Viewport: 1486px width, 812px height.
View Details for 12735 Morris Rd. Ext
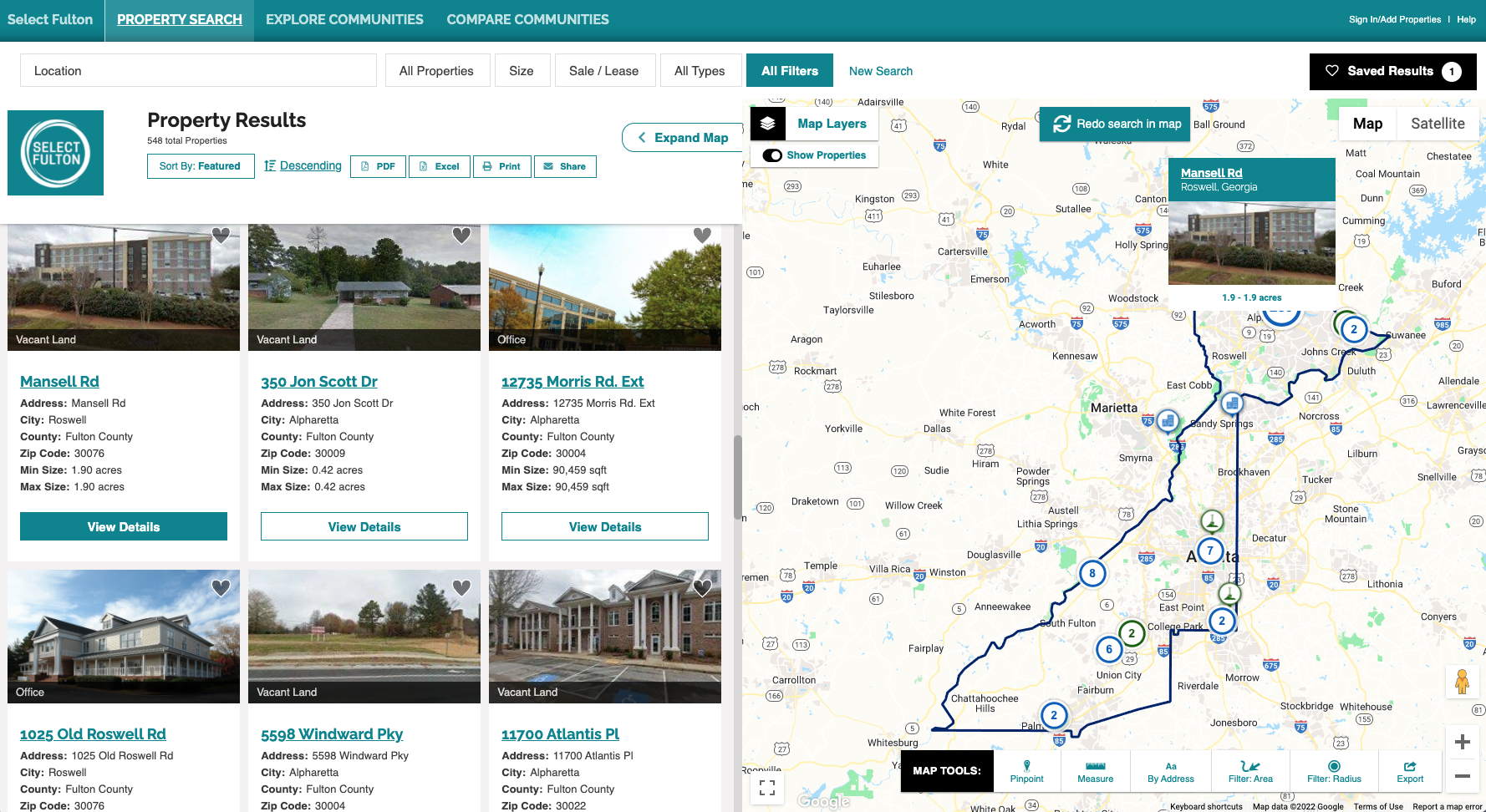point(605,526)
